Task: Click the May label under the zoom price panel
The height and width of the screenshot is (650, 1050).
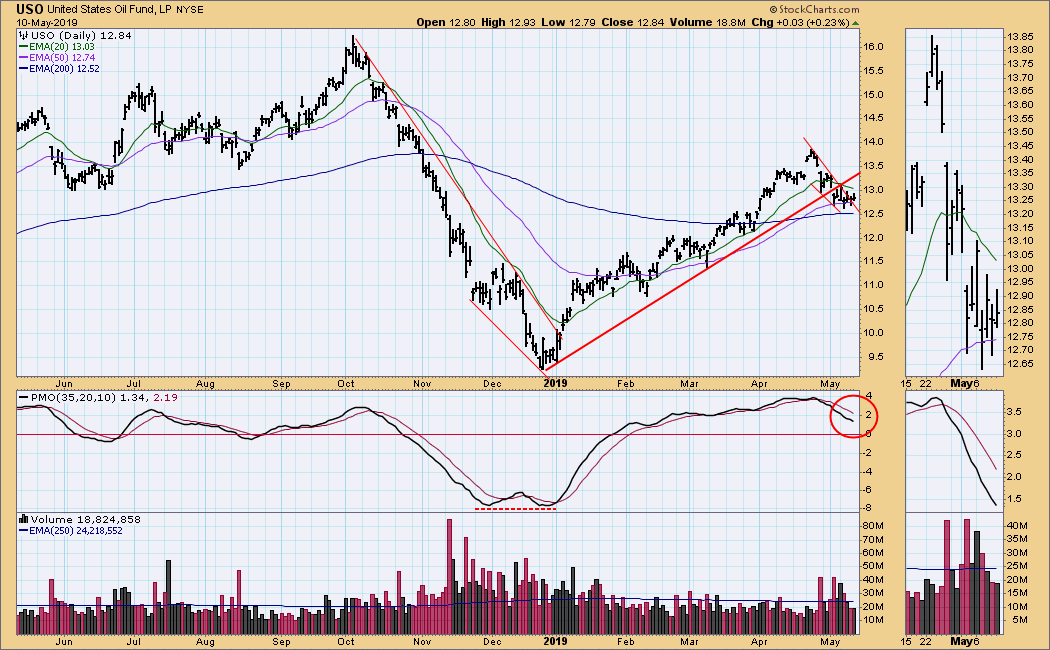Action: [961, 384]
